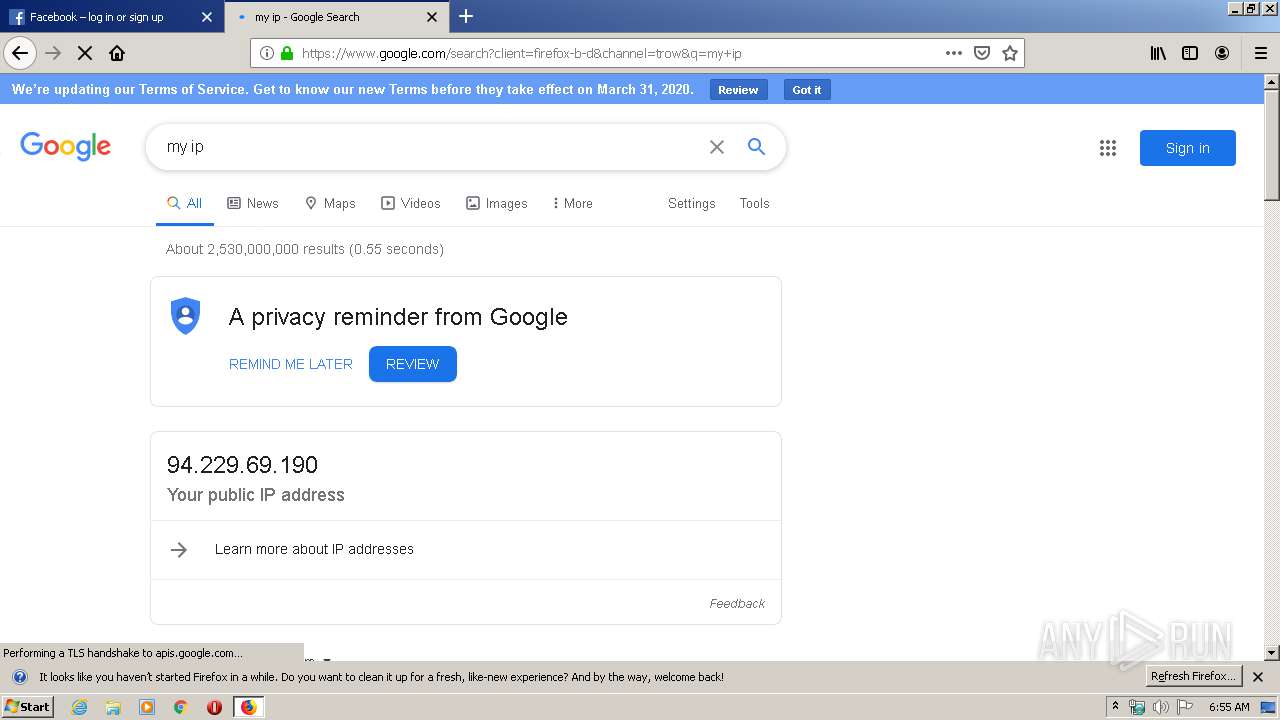Select the 94.229.69.190 IP address text
Screen dimensions: 1280x720
242,465
